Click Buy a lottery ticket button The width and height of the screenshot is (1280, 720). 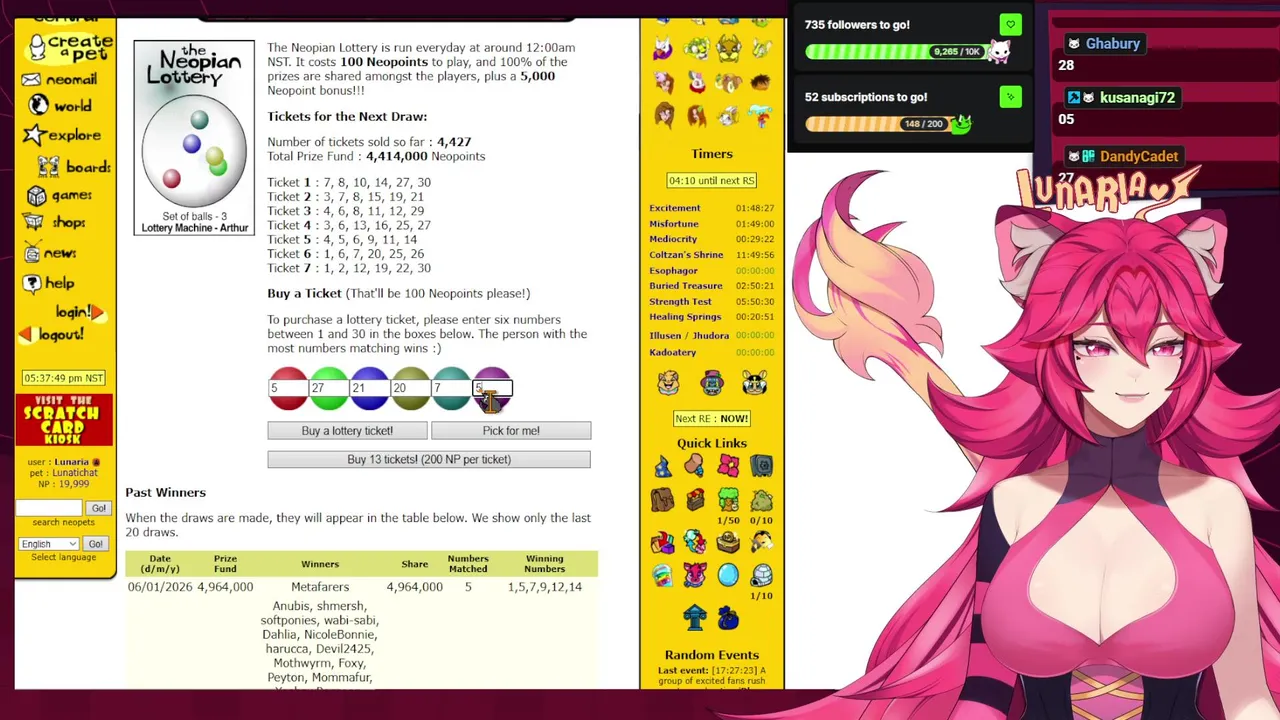pyautogui.click(x=347, y=431)
